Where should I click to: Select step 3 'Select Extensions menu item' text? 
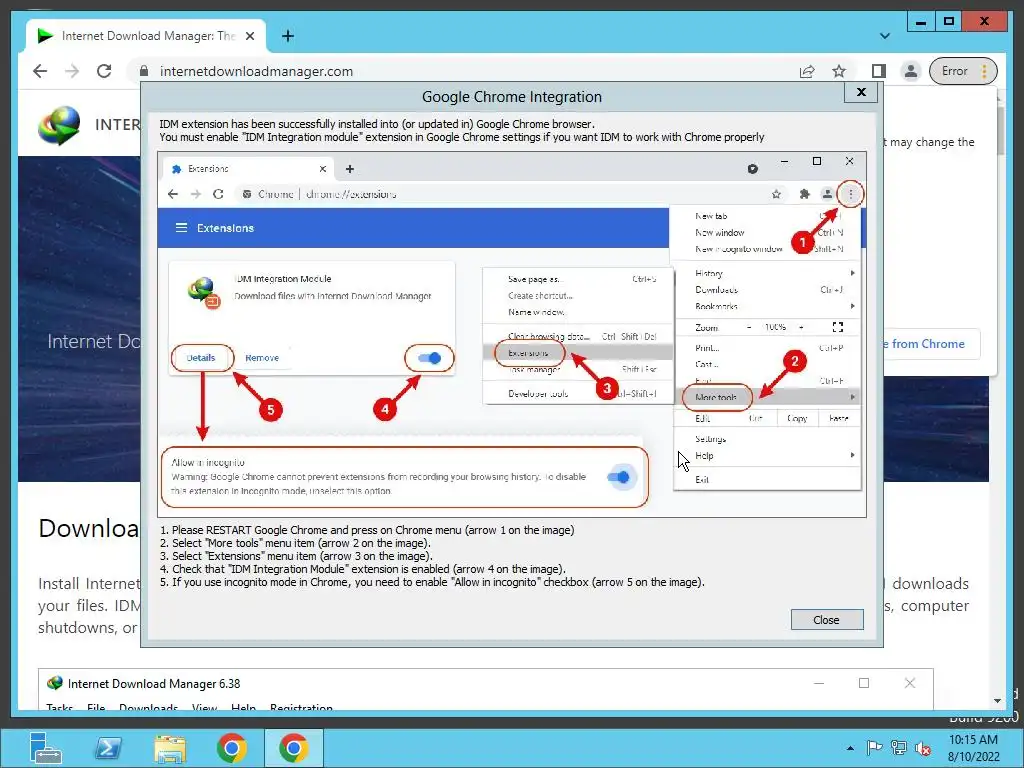[x=296, y=556]
